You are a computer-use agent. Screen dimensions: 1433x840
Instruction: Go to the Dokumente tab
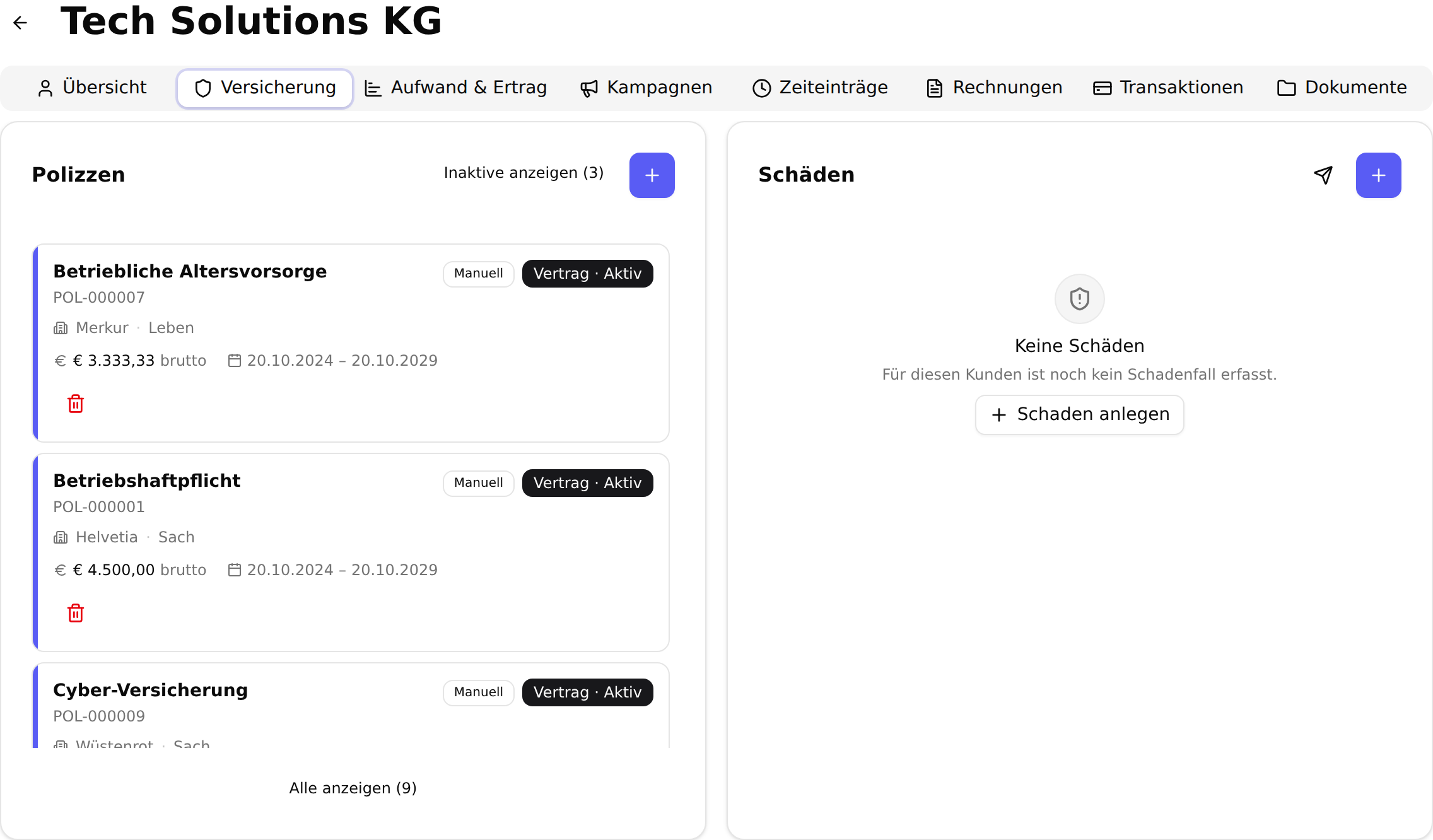[1342, 88]
